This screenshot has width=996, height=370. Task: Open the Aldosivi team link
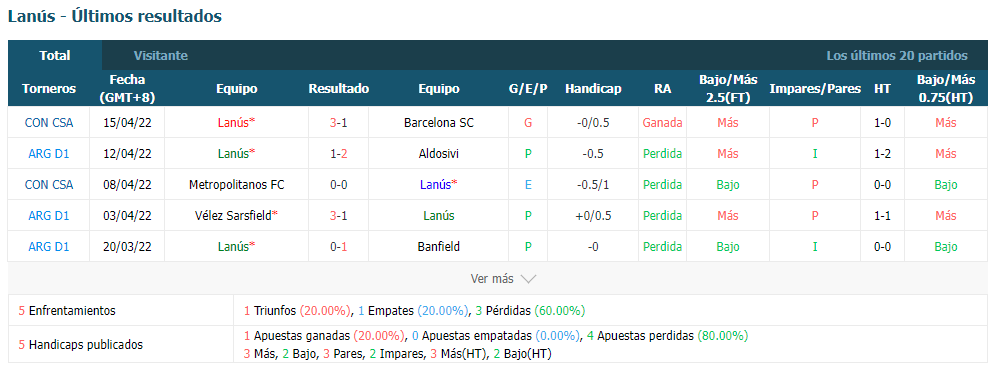click(x=439, y=153)
